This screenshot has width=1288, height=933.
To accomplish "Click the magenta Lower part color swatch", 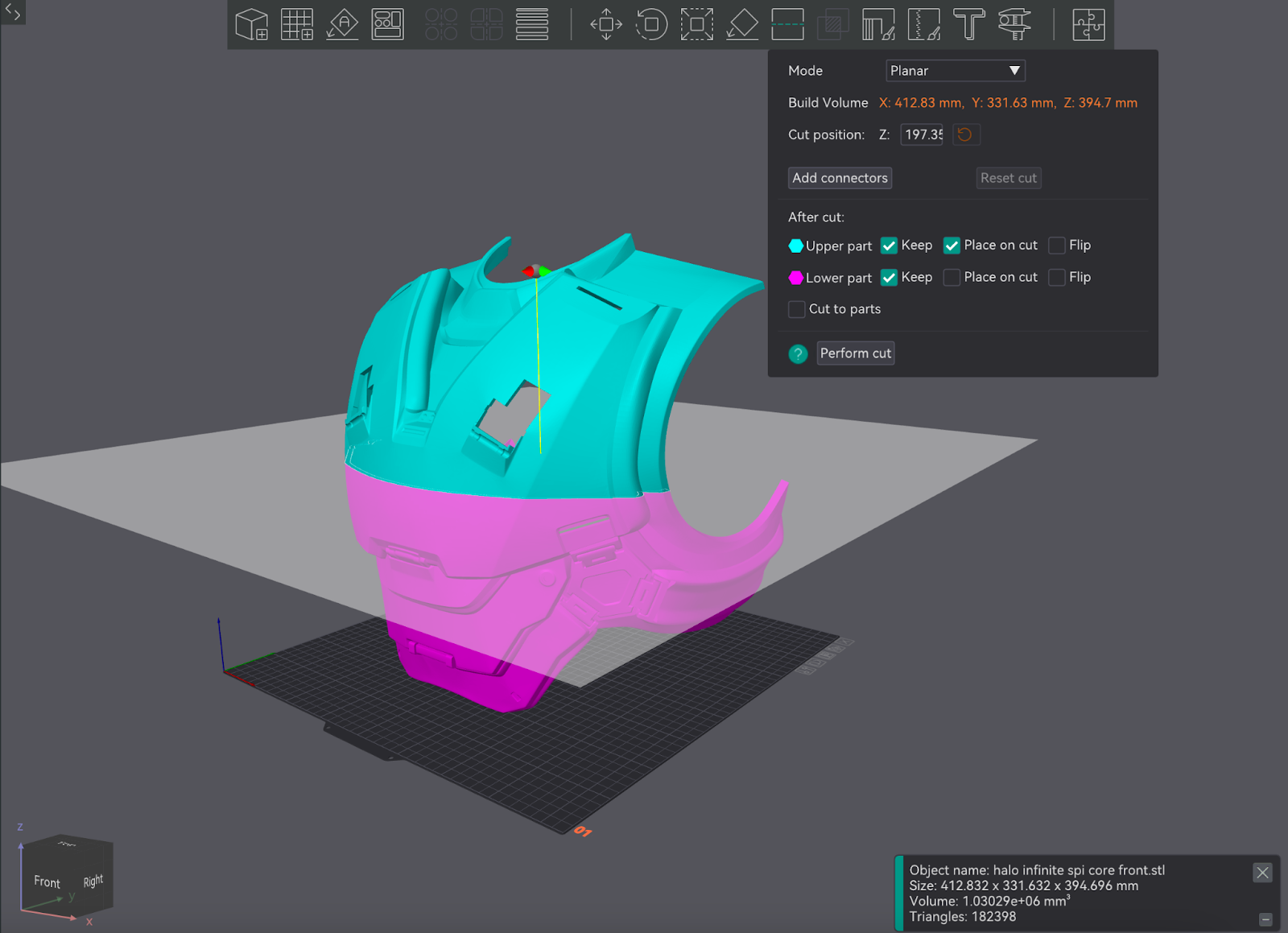I will point(796,278).
